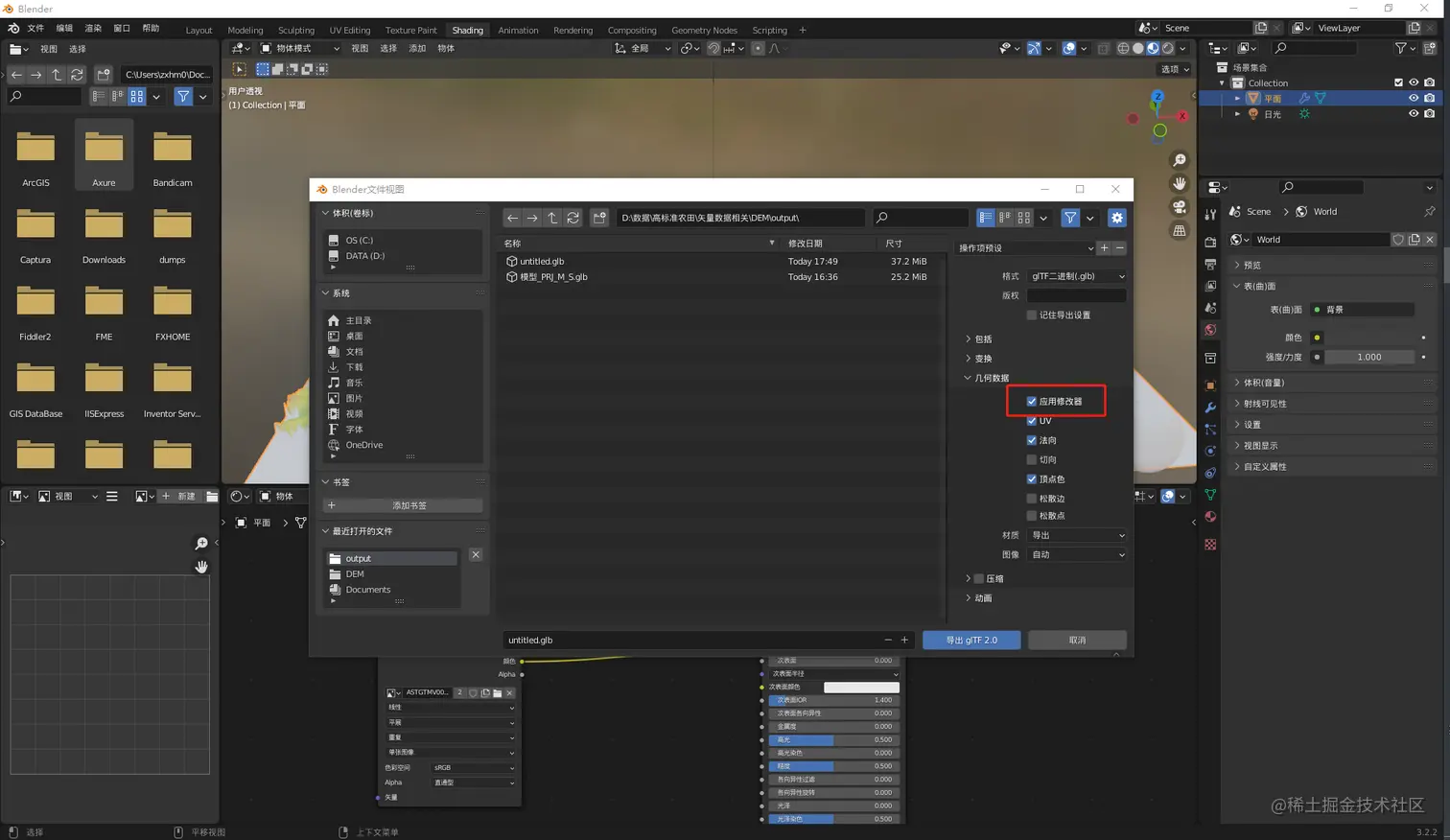The width and height of the screenshot is (1450, 840).
Task: Enable the 松散点 loose points checkbox
Action: (1032, 515)
